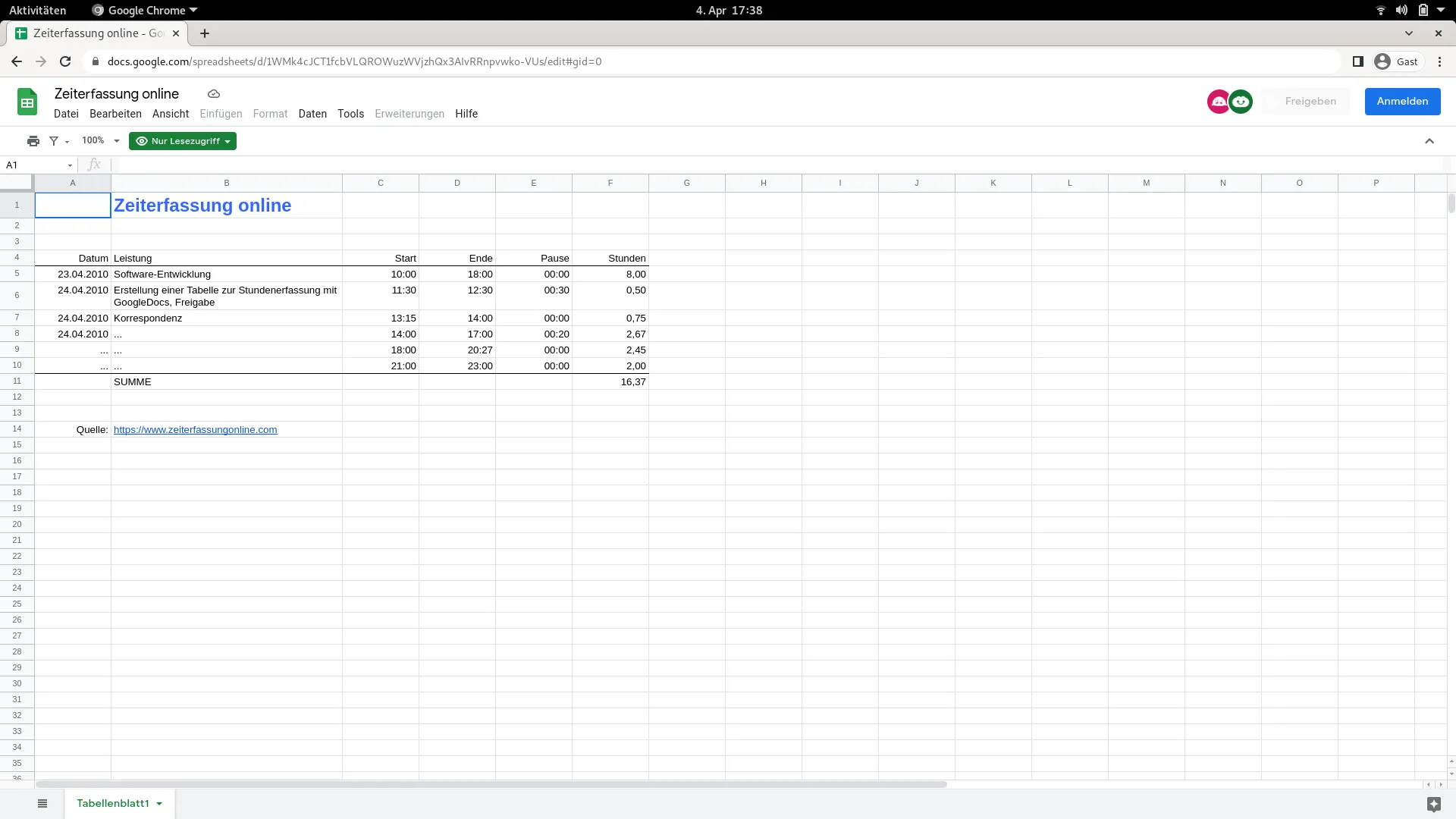Image resolution: width=1456 pixels, height=819 pixels.
Task: Click the Explore icon at bottom right
Action: click(1433, 804)
